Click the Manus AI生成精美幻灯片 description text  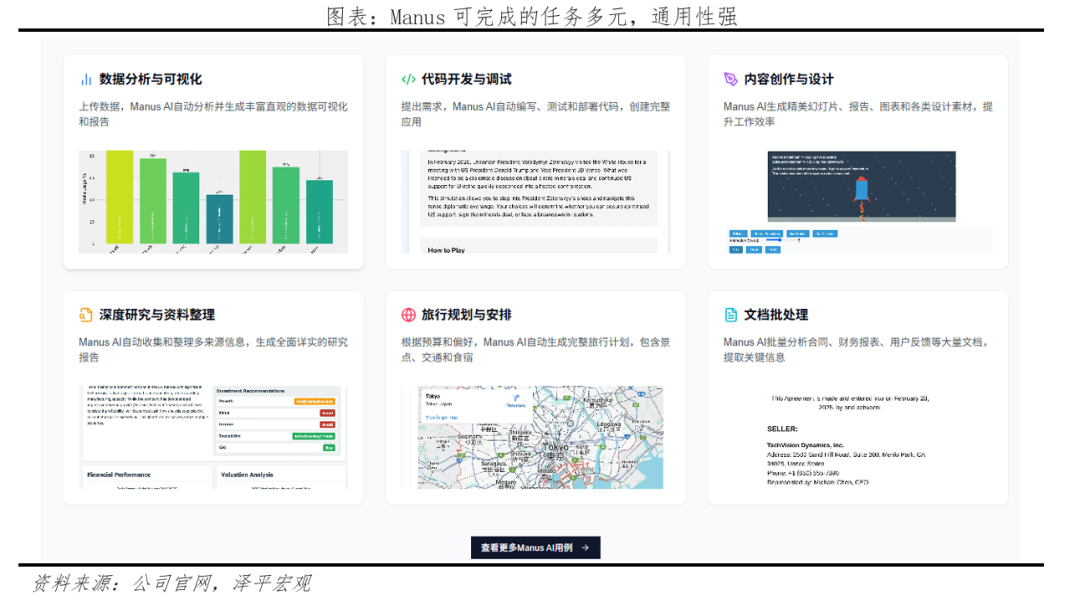click(x=858, y=114)
